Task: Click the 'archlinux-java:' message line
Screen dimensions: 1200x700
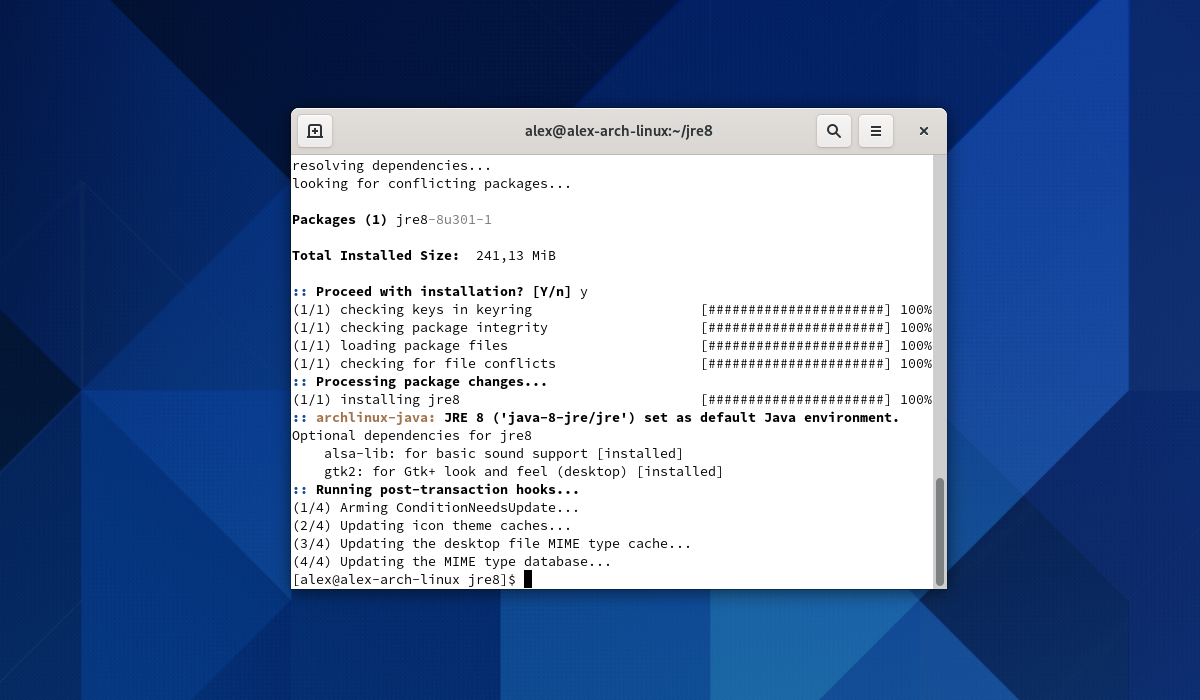Action: coord(596,417)
